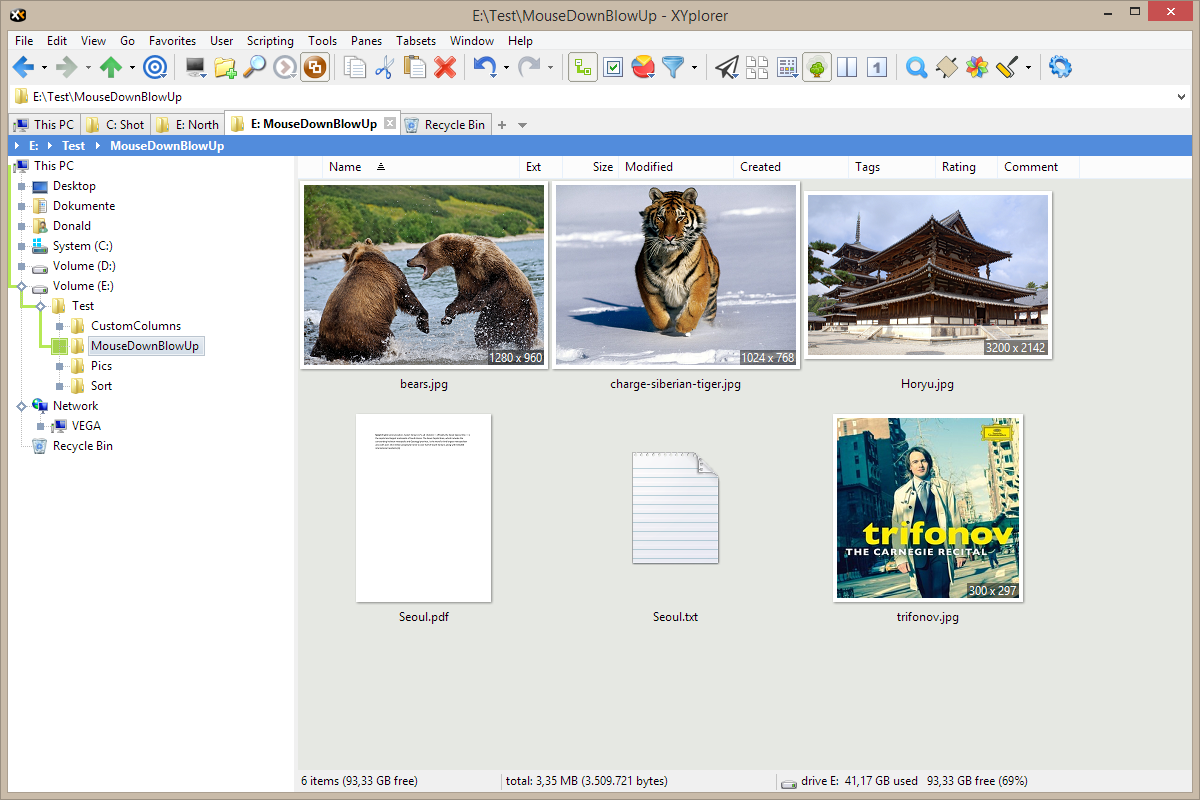Screen dimensions: 1200x800
Task: Click the blue Undo arrow icon
Action: [x=485, y=68]
